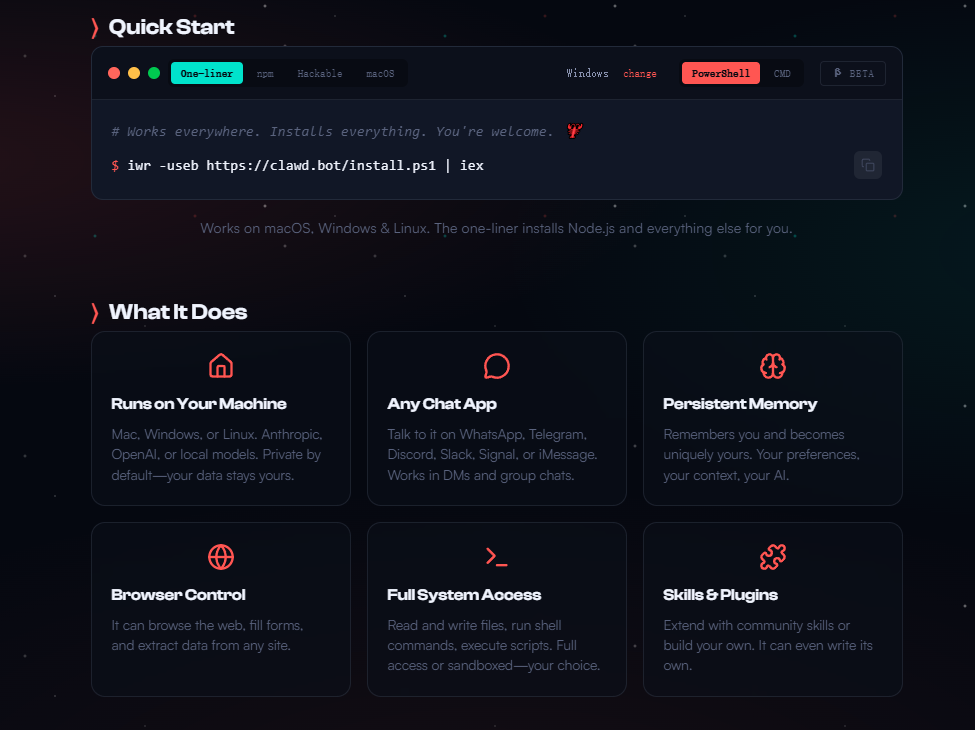Toggle shell to CMD
The height and width of the screenshot is (730, 975).
click(782, 73)
